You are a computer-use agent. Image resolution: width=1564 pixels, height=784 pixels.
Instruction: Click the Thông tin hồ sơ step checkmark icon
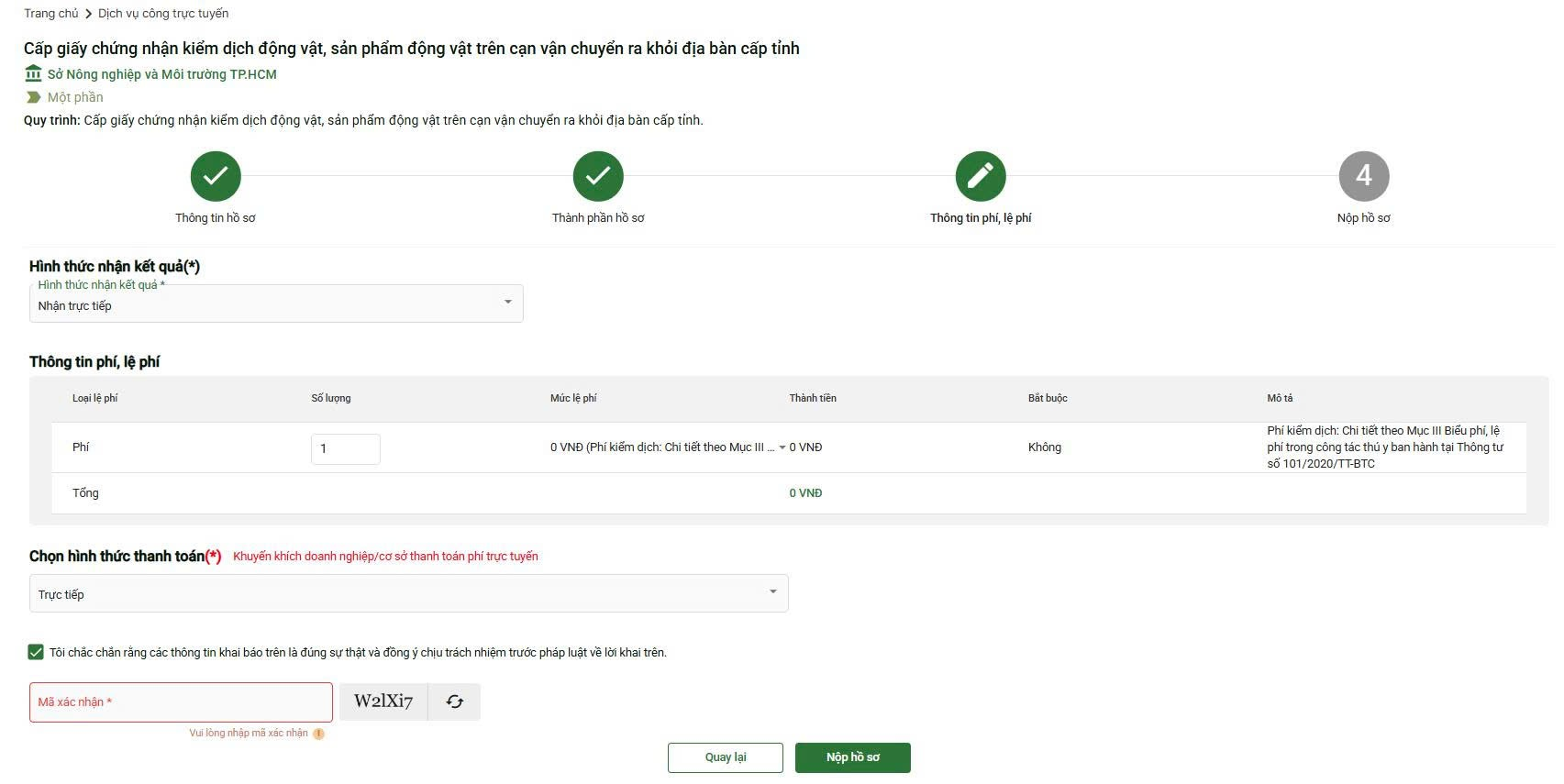pos(216,176)
